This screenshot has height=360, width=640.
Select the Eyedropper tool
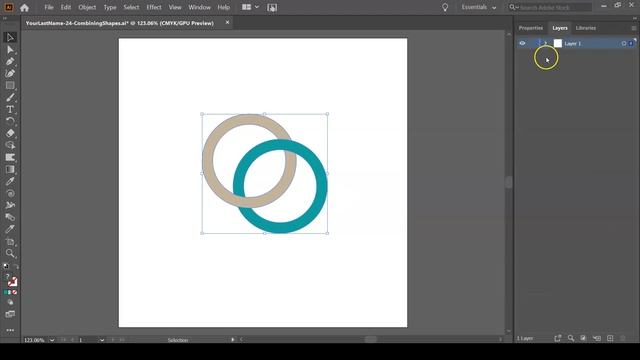[x=10, y=181]
